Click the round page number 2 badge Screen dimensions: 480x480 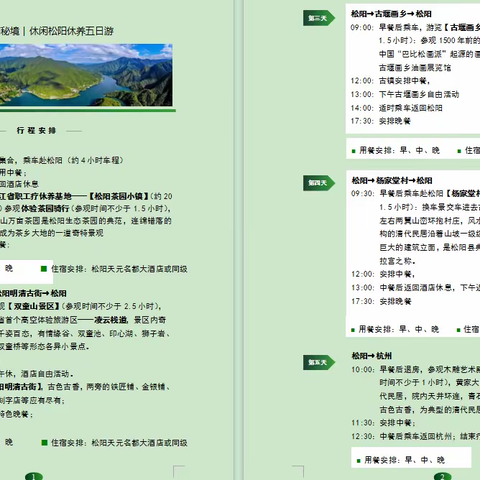pos(443,477)
